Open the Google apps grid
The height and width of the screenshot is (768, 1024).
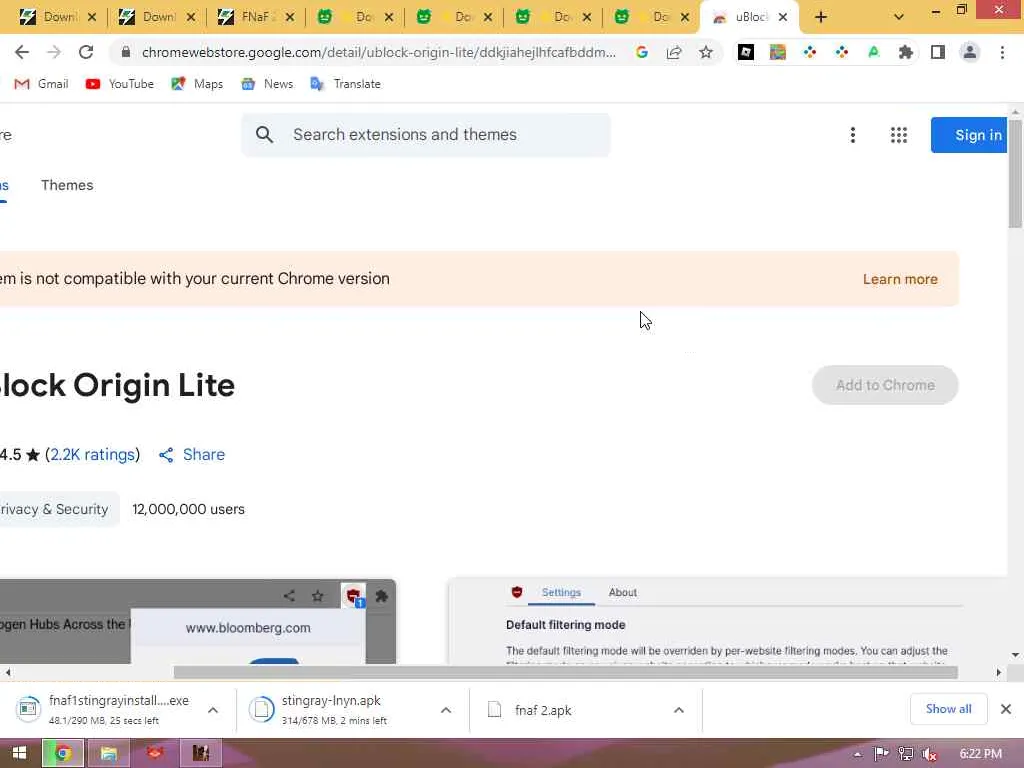coord(899,135)
